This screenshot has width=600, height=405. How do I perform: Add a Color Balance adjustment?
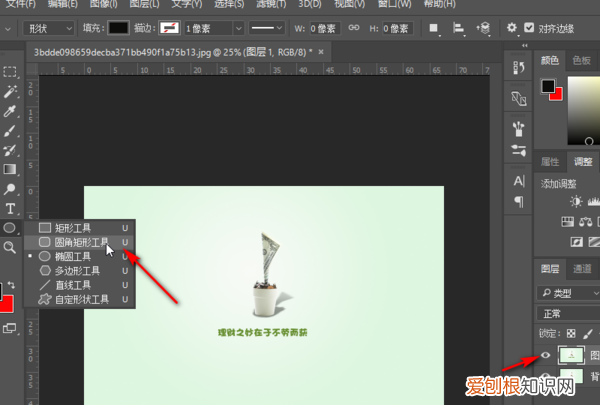585,222
